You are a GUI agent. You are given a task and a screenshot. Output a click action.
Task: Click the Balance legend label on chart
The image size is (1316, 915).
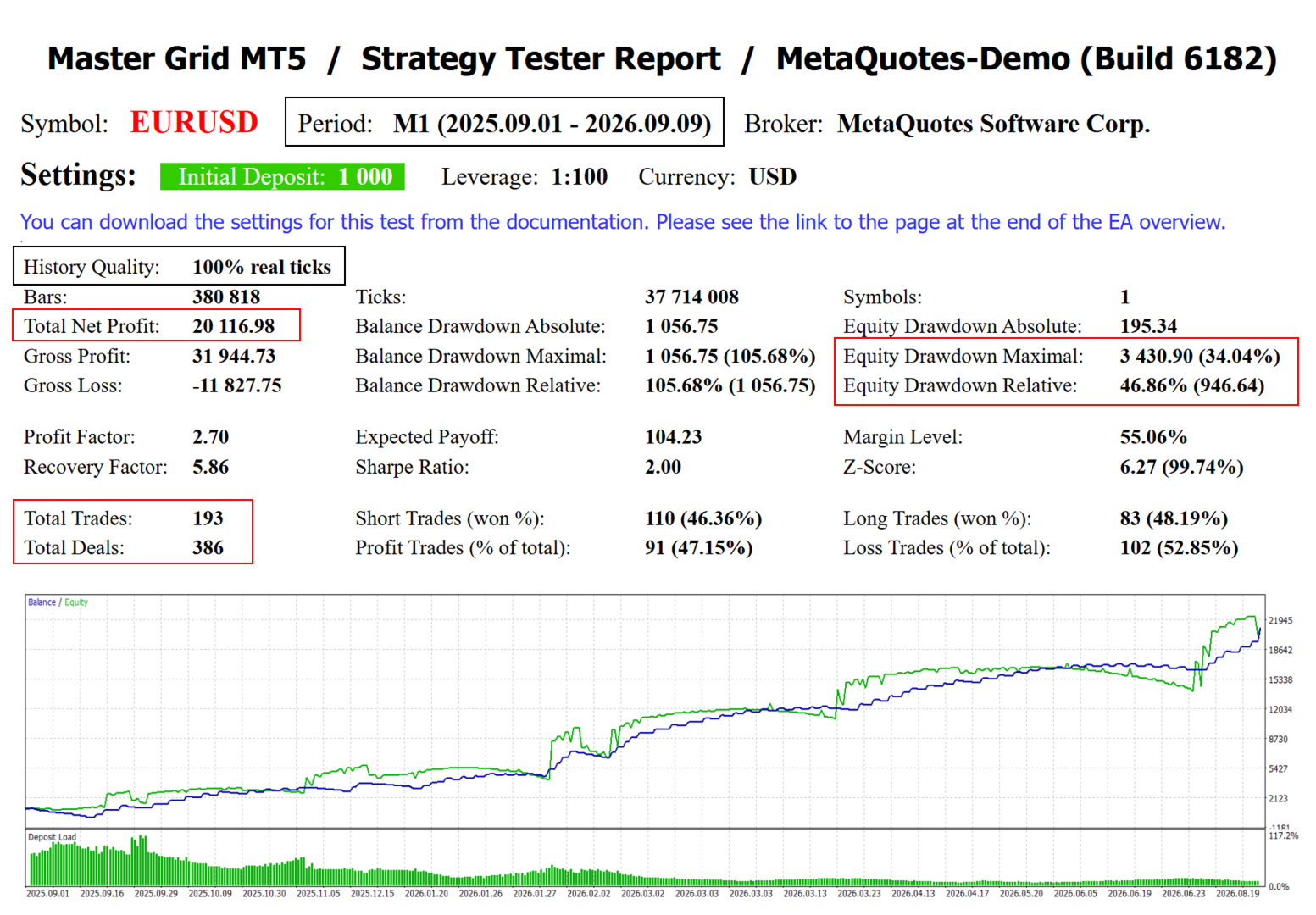tap(42, 602)
